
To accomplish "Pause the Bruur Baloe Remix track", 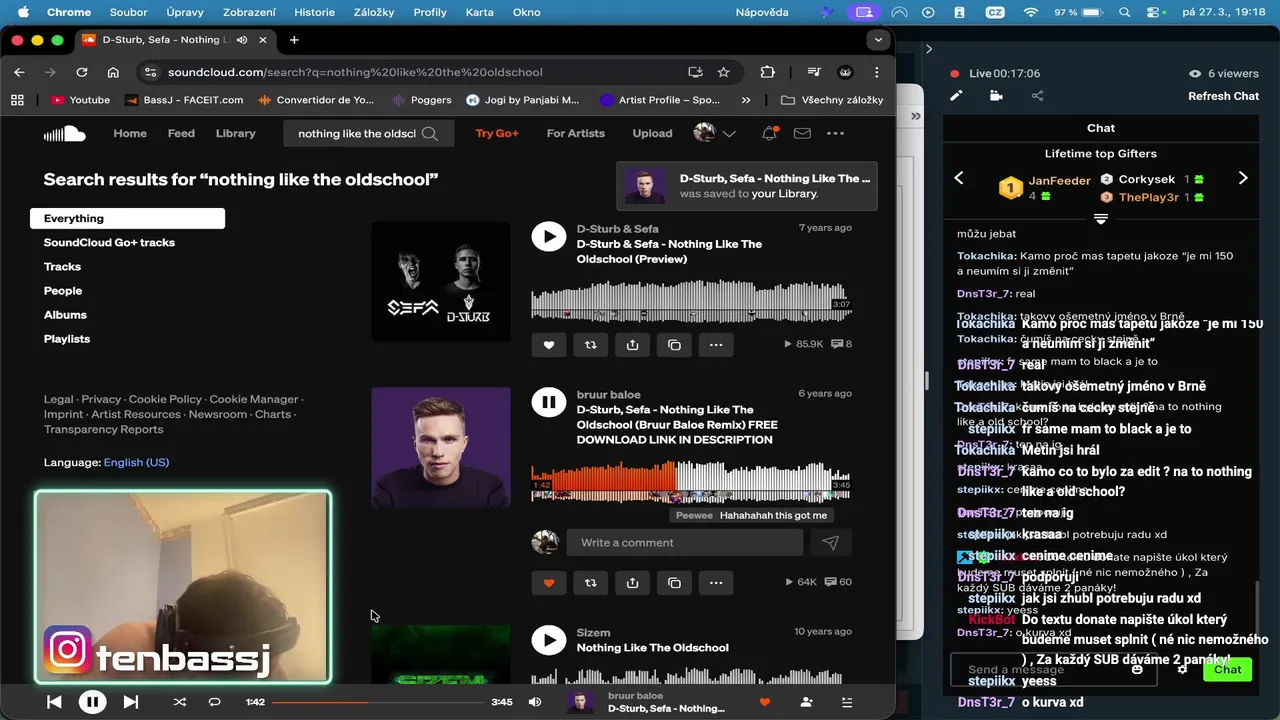I will tap(548, 402).
